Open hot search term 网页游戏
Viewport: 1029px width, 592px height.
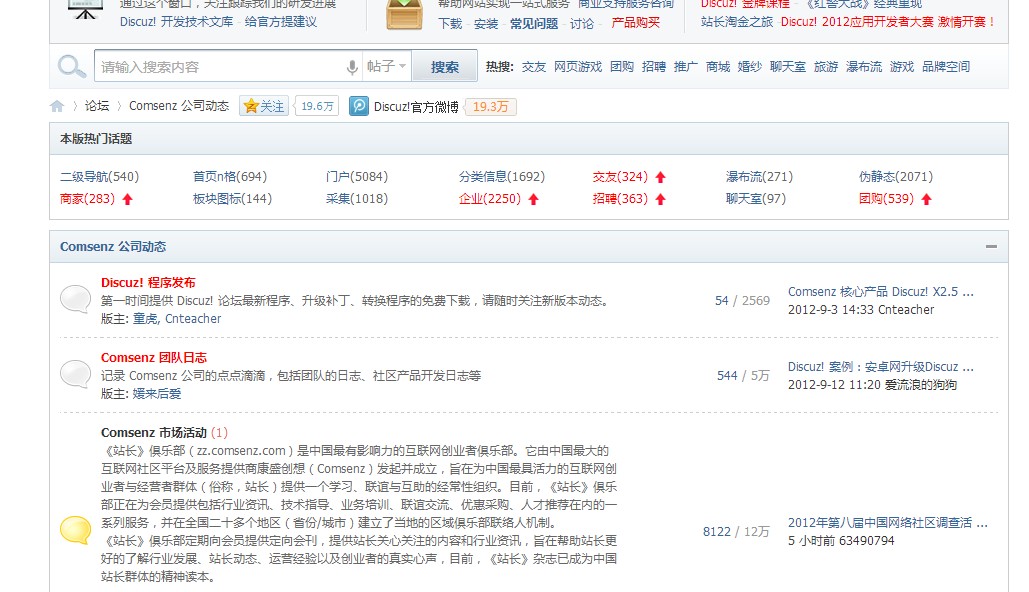coord(578,66)
